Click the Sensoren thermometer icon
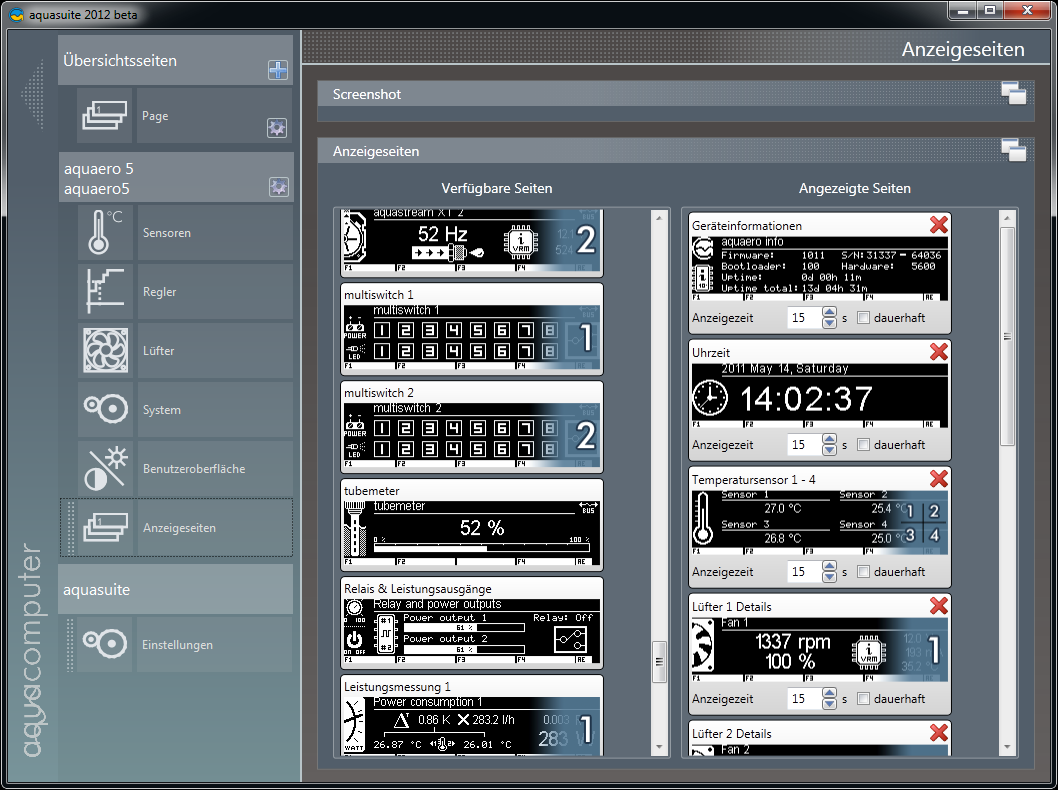This screenshot has width=1058, height=790. [105, 232]
